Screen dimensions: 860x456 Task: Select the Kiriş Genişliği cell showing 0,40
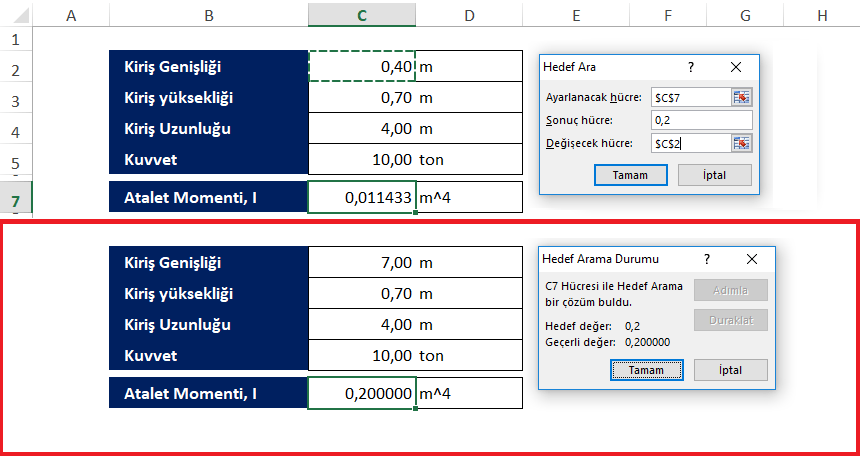tap(361, 66)
